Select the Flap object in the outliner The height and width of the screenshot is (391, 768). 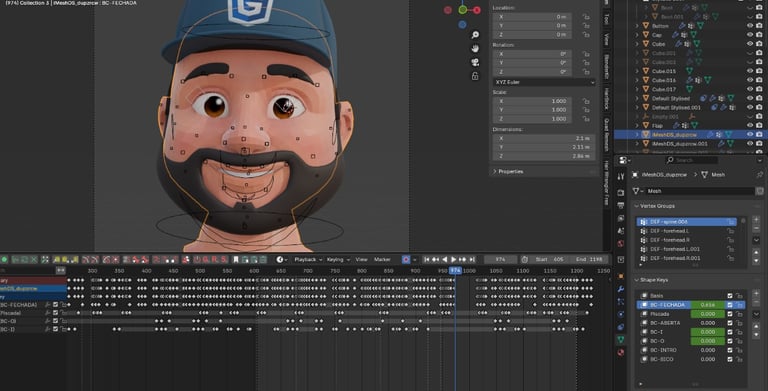coord(657,125)
